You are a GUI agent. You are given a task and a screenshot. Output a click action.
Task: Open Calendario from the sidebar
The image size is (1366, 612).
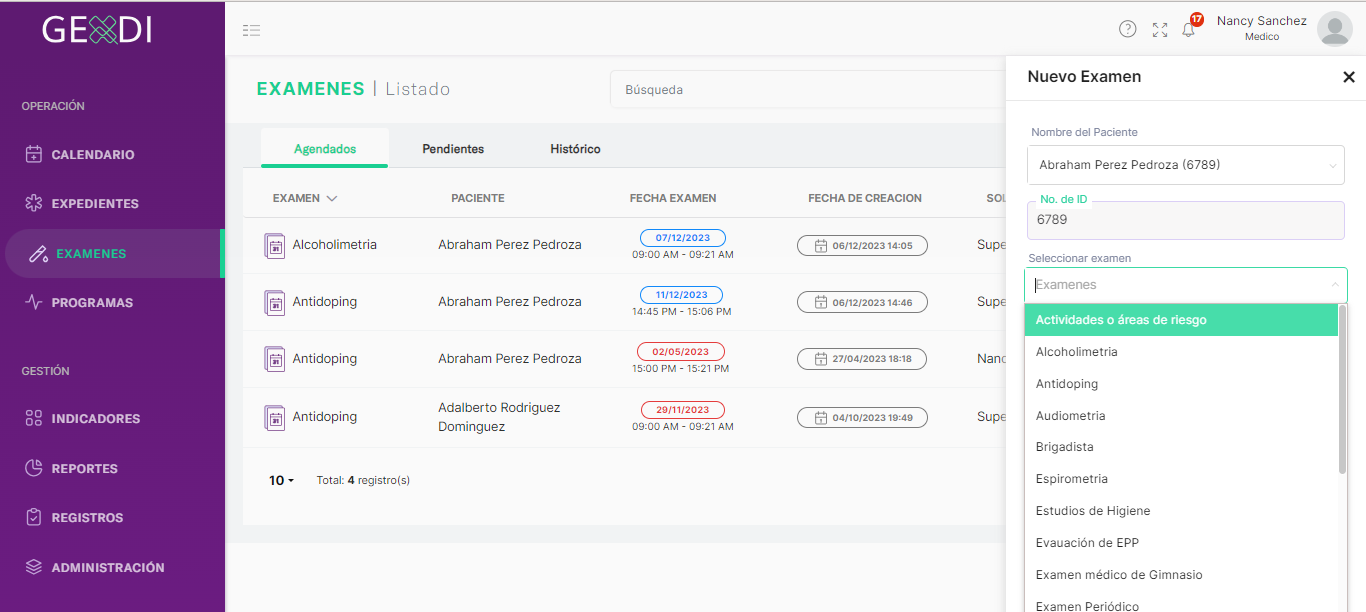click(x=93, y=155)
